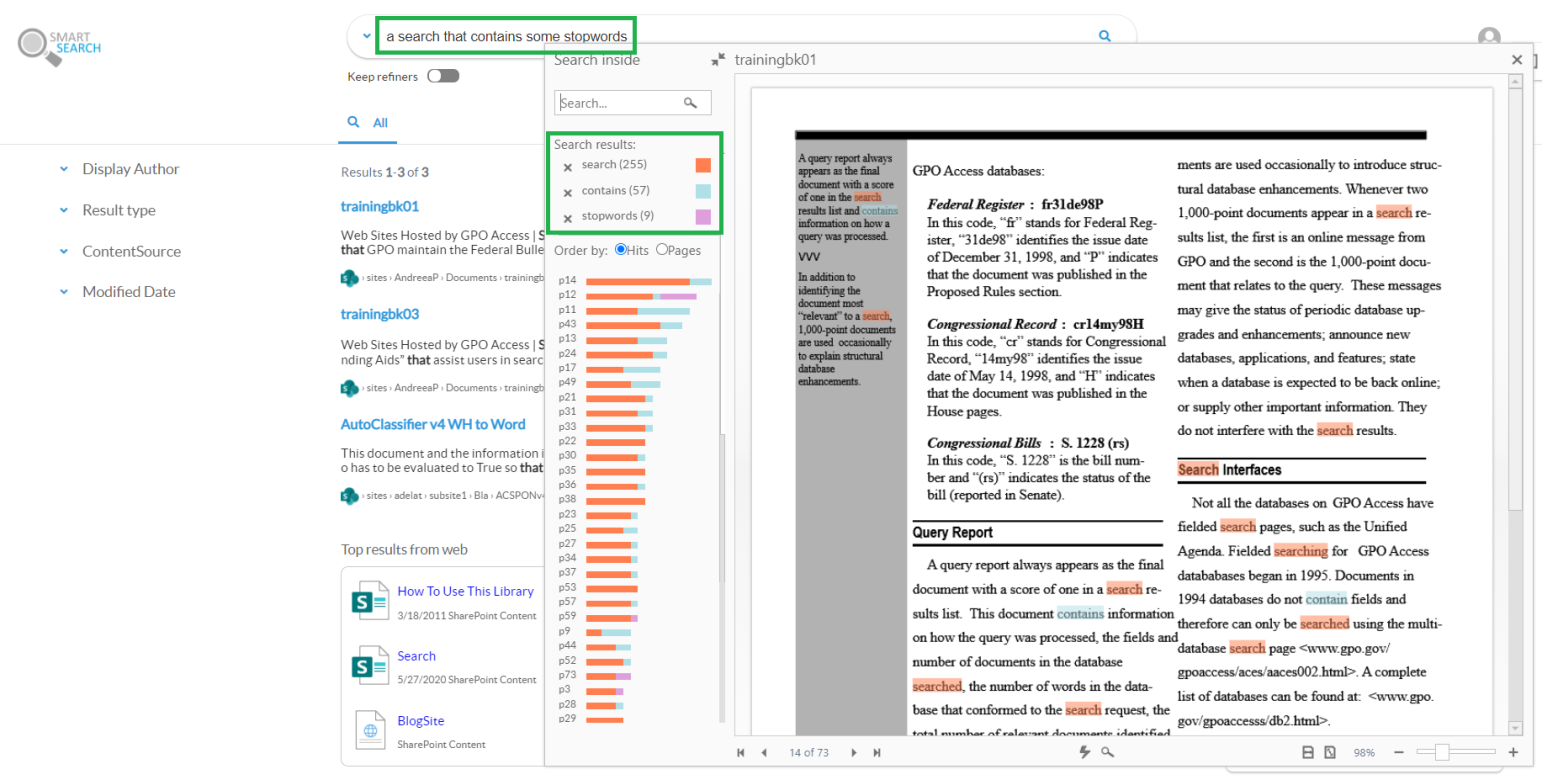Click the 'Results 1-3 of 3' count text
Screen dimensions: 1542x780
click(385, 172)
